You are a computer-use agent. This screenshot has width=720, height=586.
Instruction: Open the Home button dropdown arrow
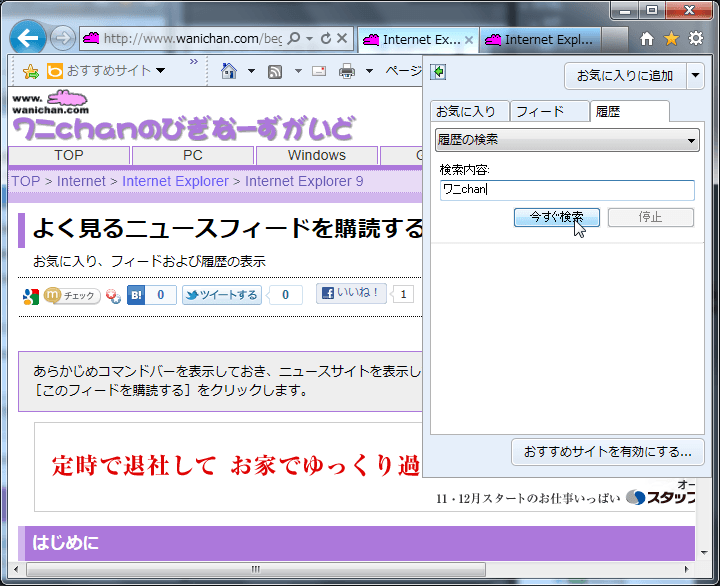click(x=251, y=71)
